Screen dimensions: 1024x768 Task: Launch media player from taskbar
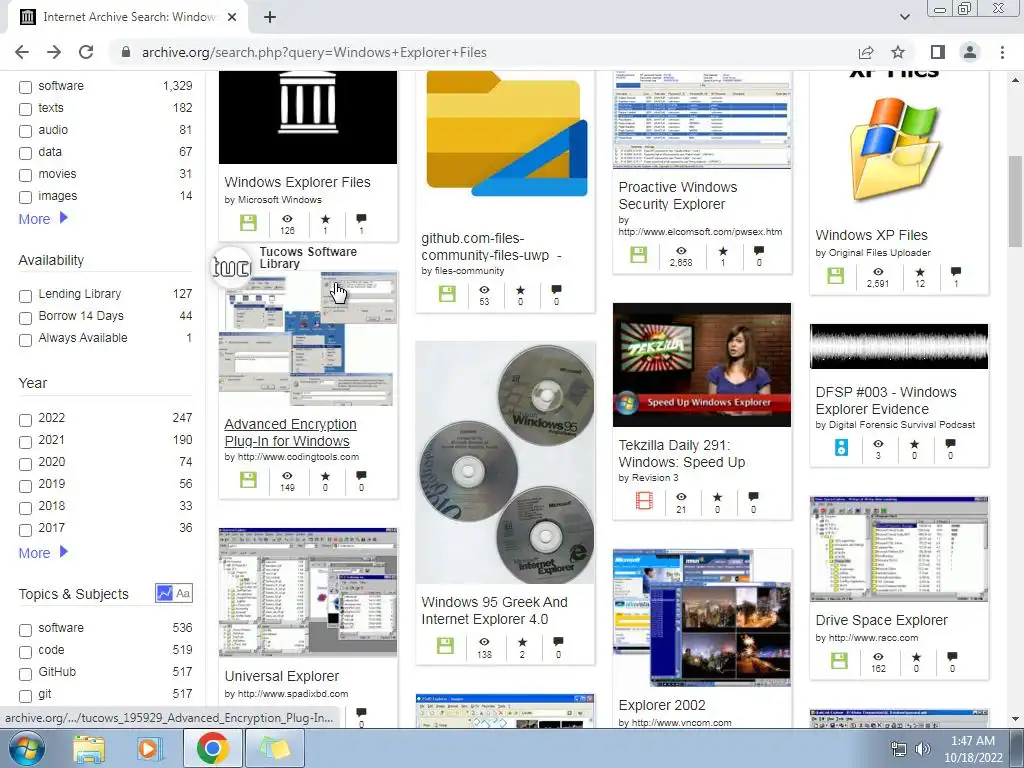coord(149,748)
